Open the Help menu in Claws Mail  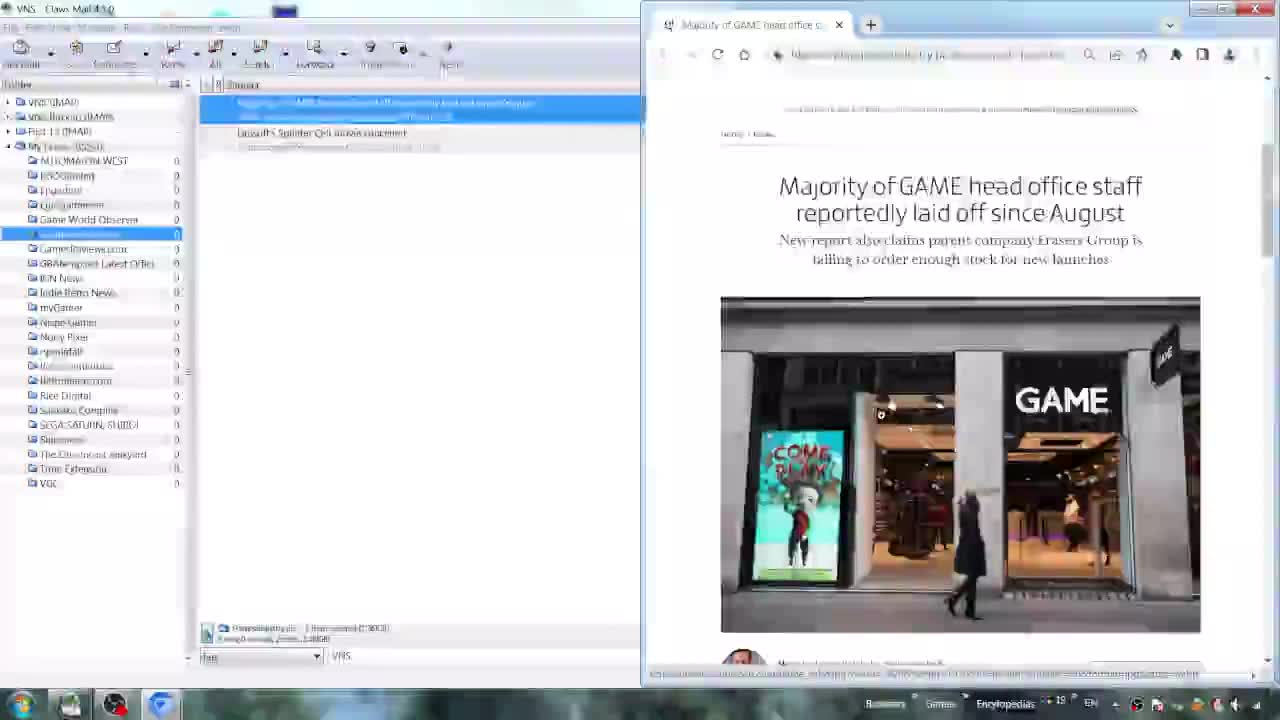pos(229,28)
